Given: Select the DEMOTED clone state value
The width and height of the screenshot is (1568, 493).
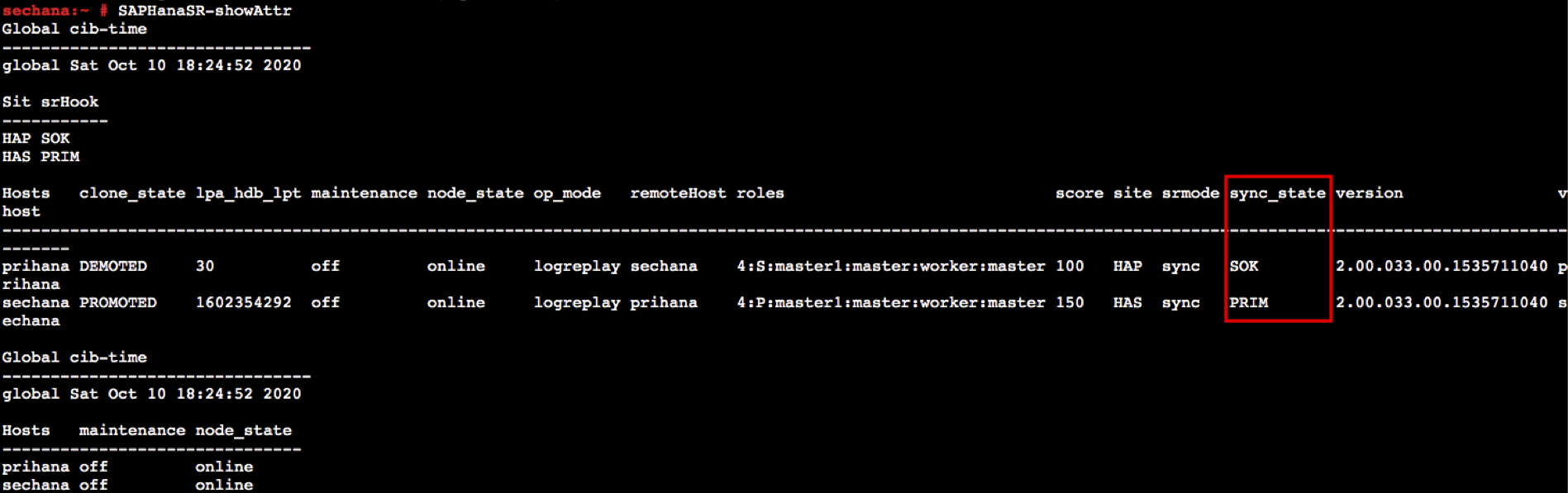Looking at the screenshot, I should click(x=113, y=266).
